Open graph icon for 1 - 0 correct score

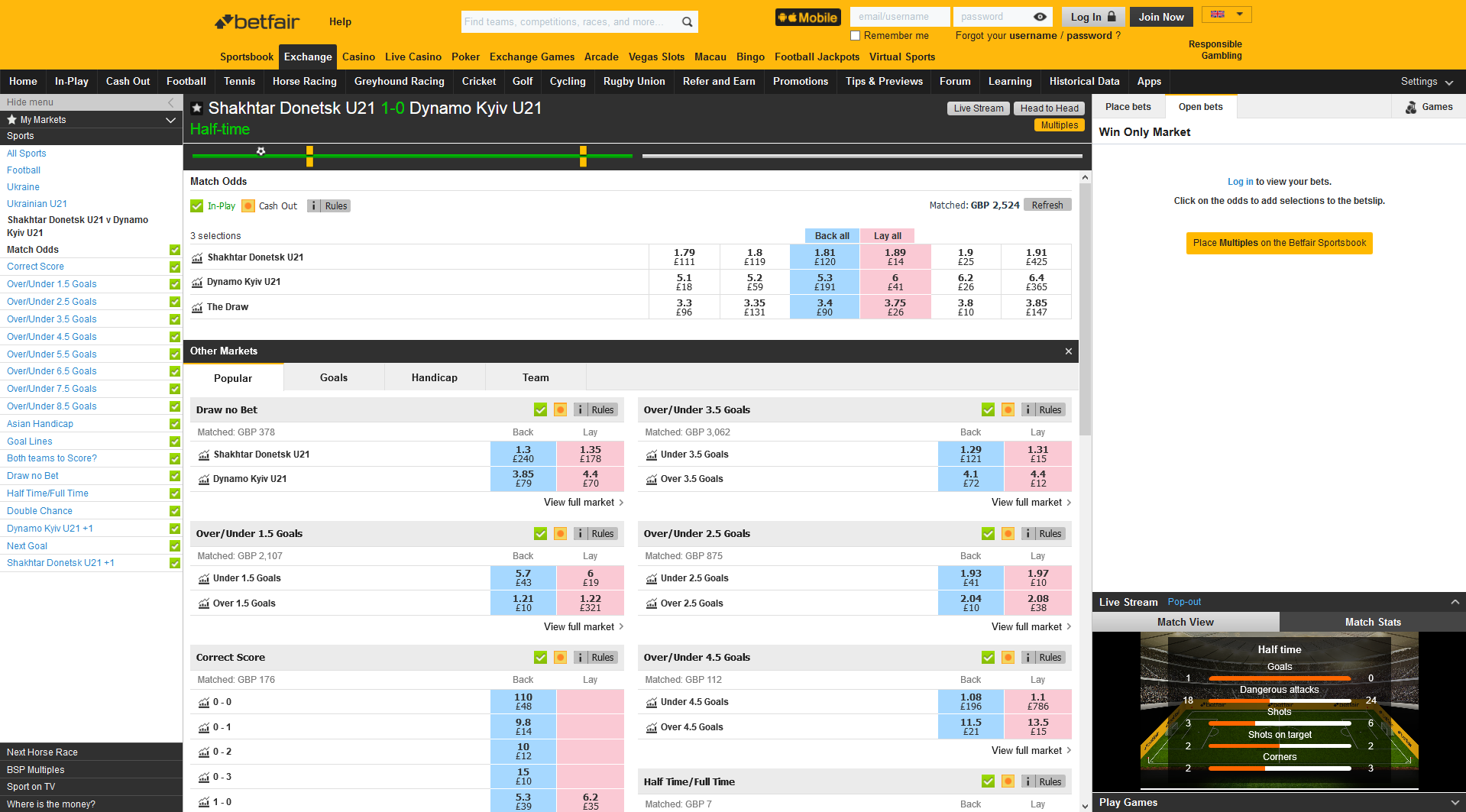pyautogui.click(x=203, y=802)
